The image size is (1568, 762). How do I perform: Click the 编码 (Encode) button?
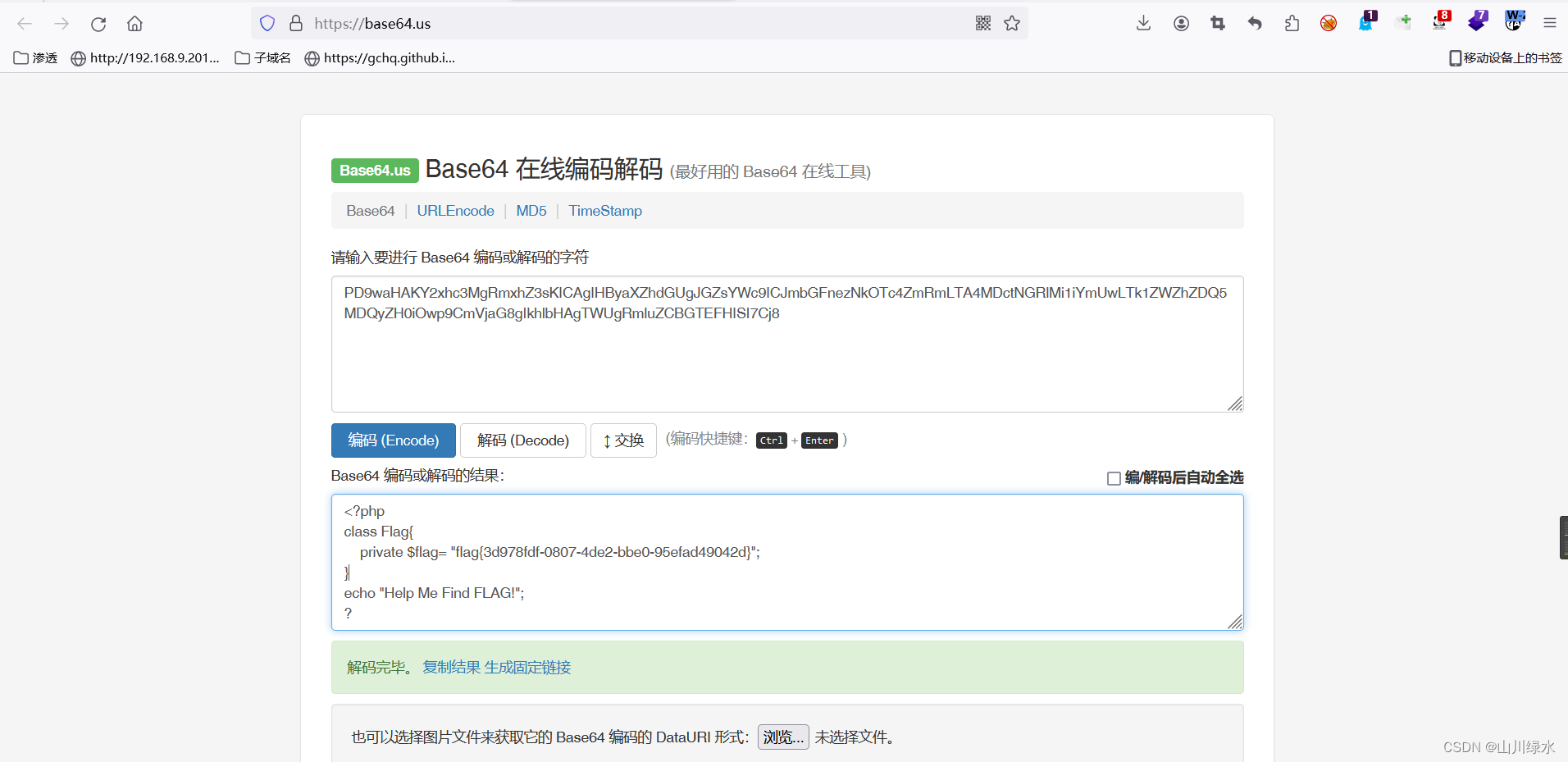click(394, 440)
